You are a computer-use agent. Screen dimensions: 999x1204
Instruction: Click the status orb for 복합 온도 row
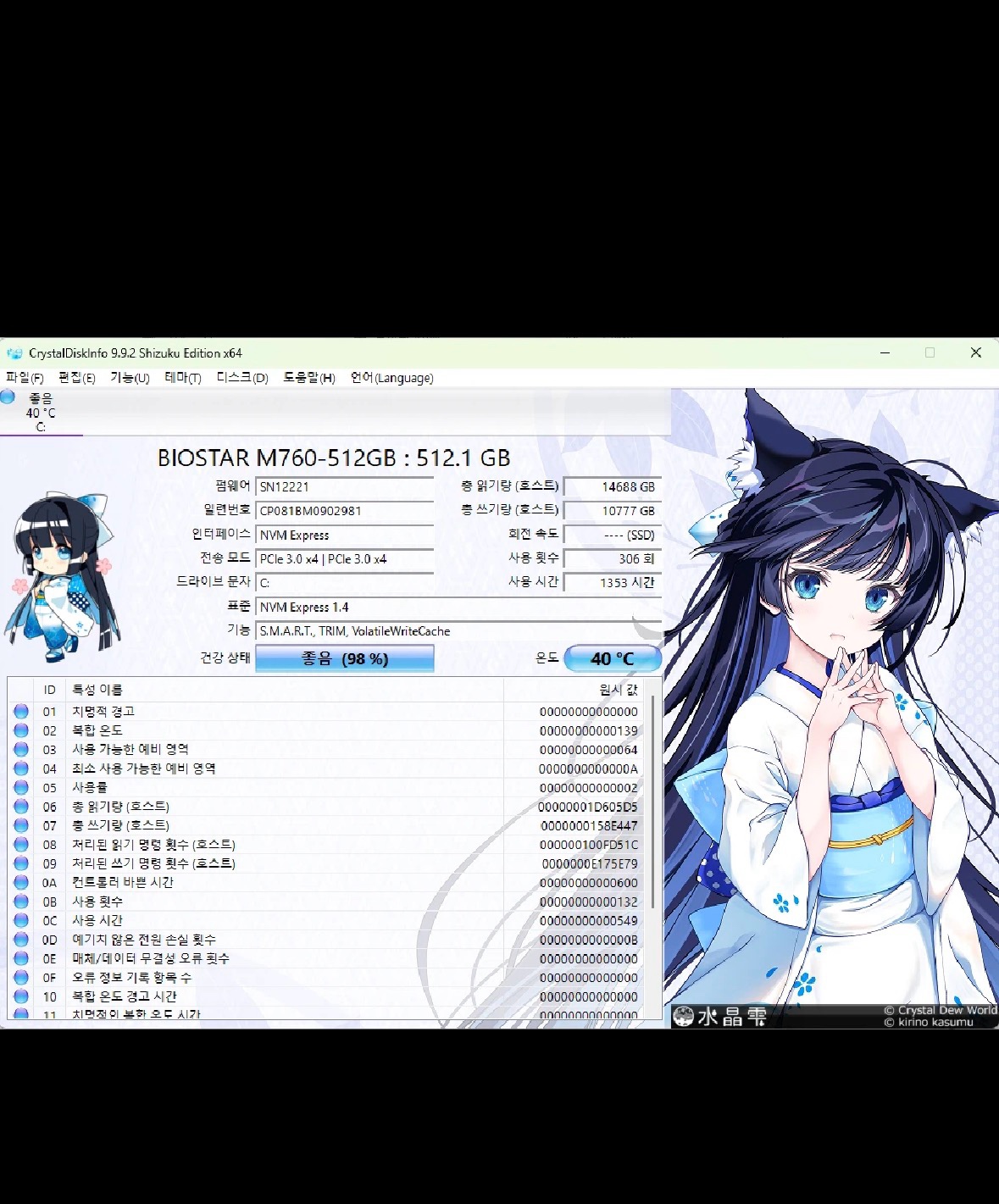pyautogui.click(x=21, y=730)
